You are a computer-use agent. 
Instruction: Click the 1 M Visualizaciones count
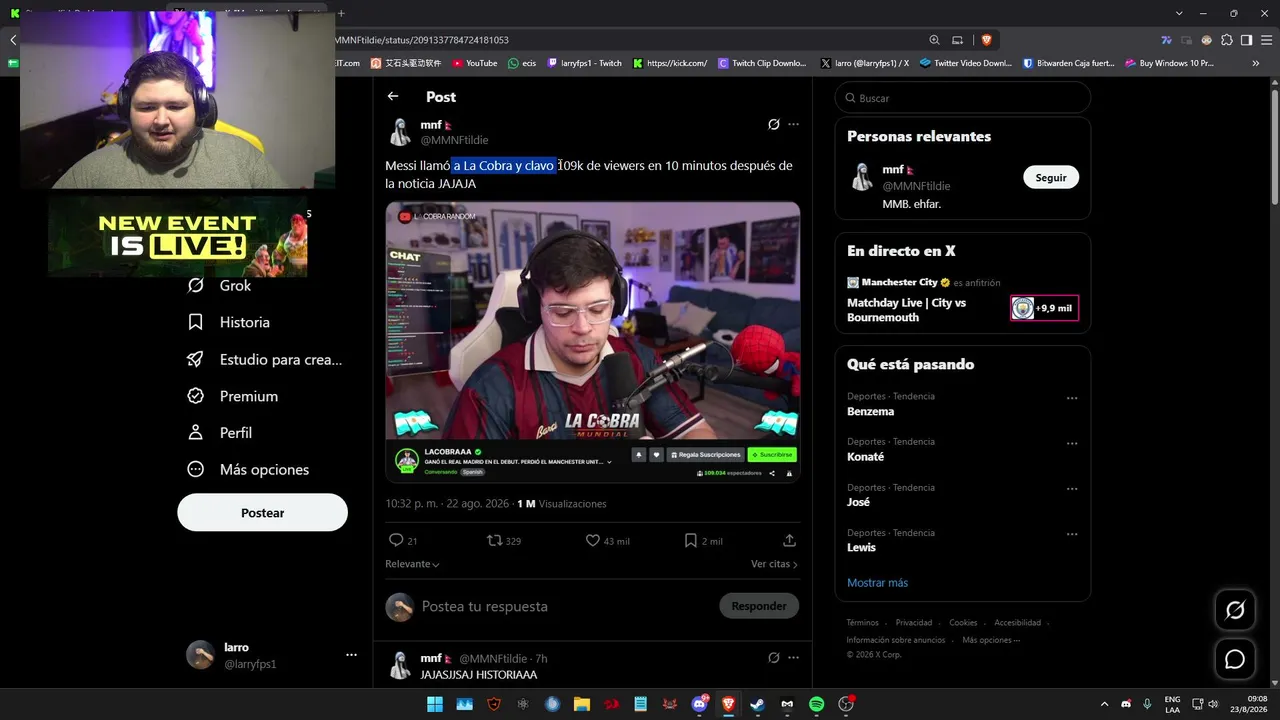coord(561,504)
